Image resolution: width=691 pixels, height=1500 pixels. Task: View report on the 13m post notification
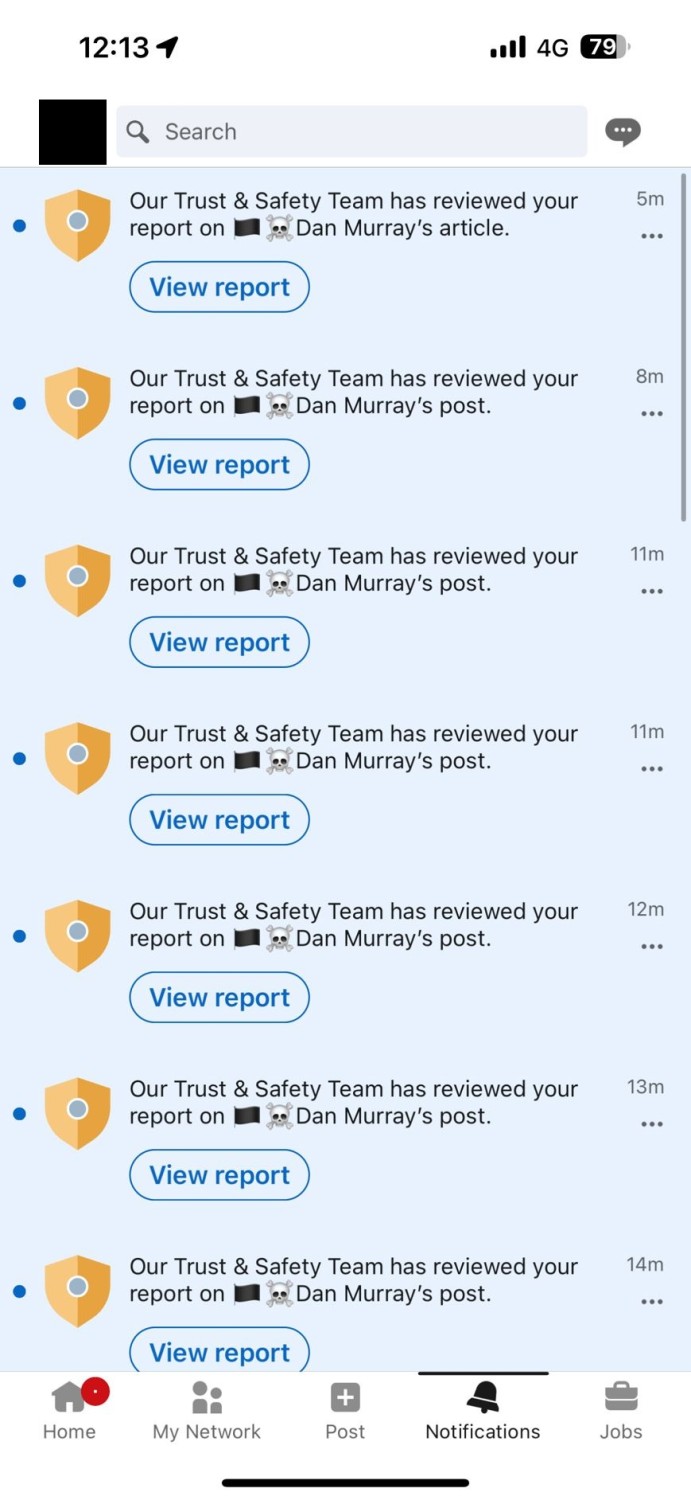(x=219, y=1175)
